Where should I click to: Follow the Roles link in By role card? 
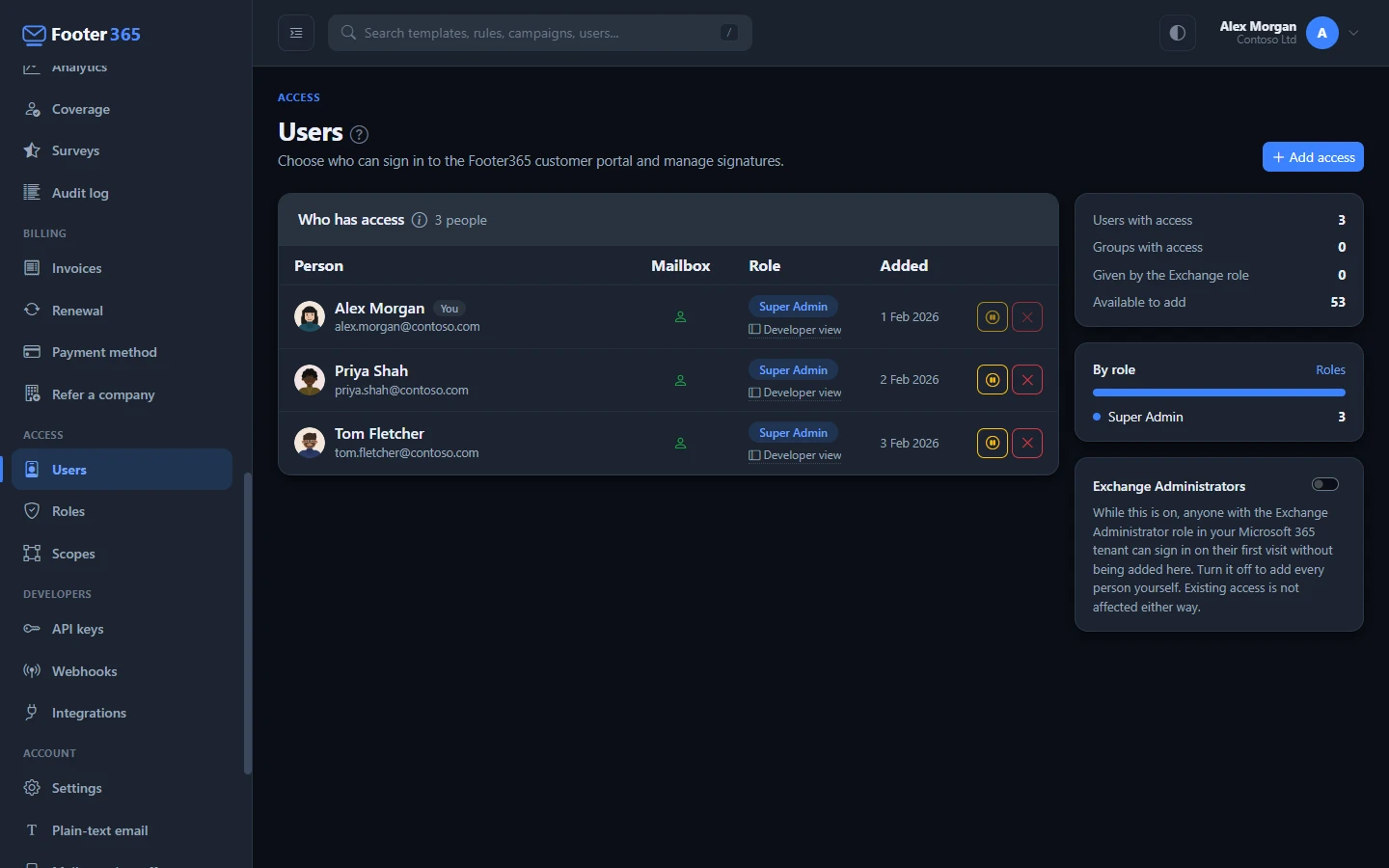[x=1330, y=369]
